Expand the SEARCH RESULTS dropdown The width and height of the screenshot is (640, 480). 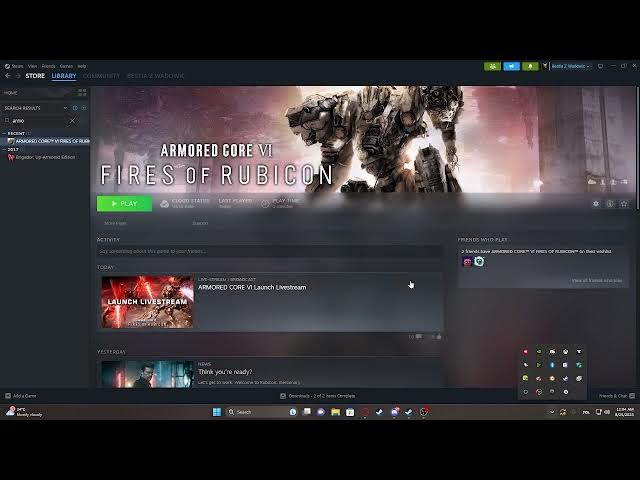coord(65,108)
